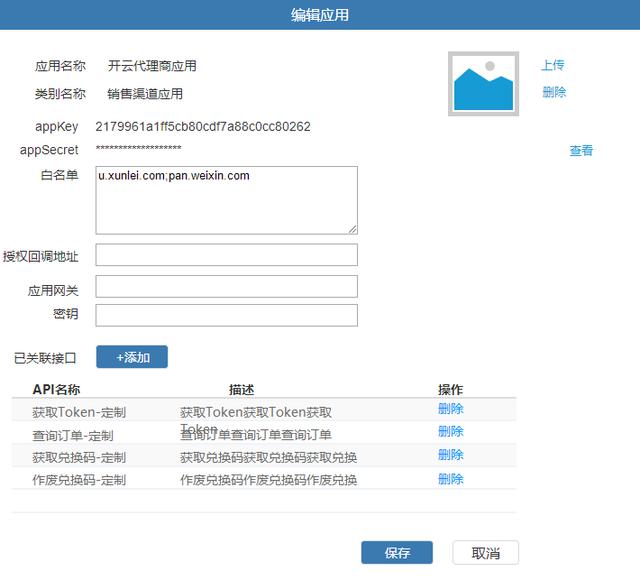Click the 编辑应用 dialog title
Screen dimensions: 640x580
coord(320,15)
